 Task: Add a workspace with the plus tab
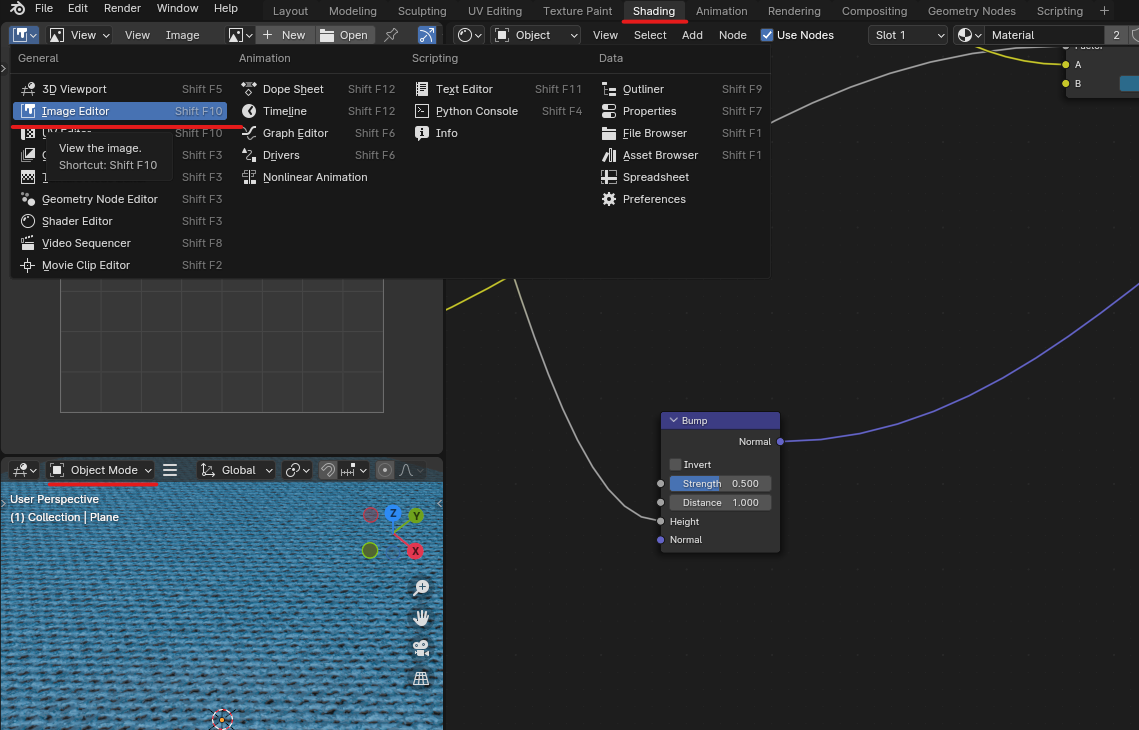1104,11
